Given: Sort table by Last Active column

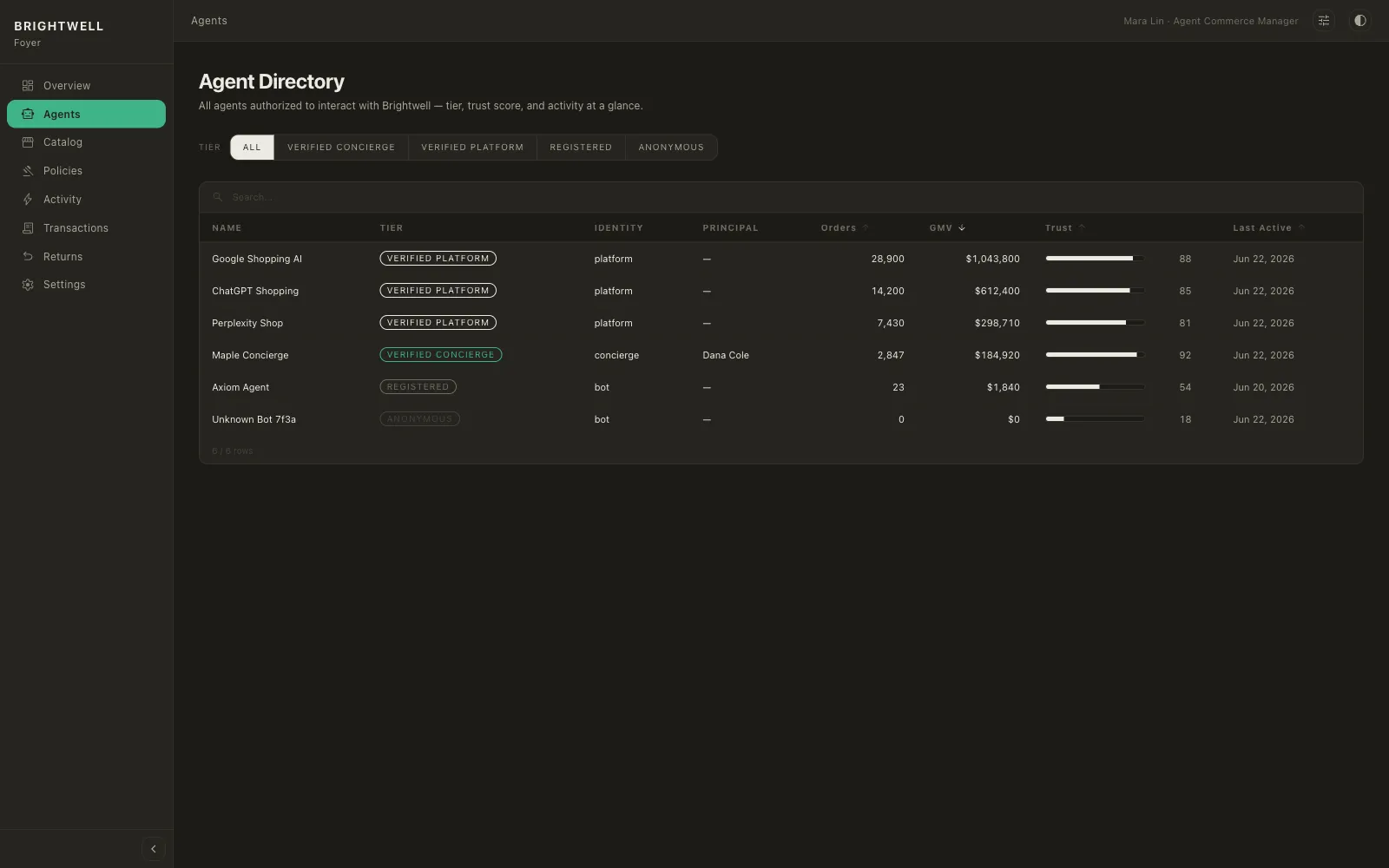Looking at the screenshot, I should click(1268, 228).
